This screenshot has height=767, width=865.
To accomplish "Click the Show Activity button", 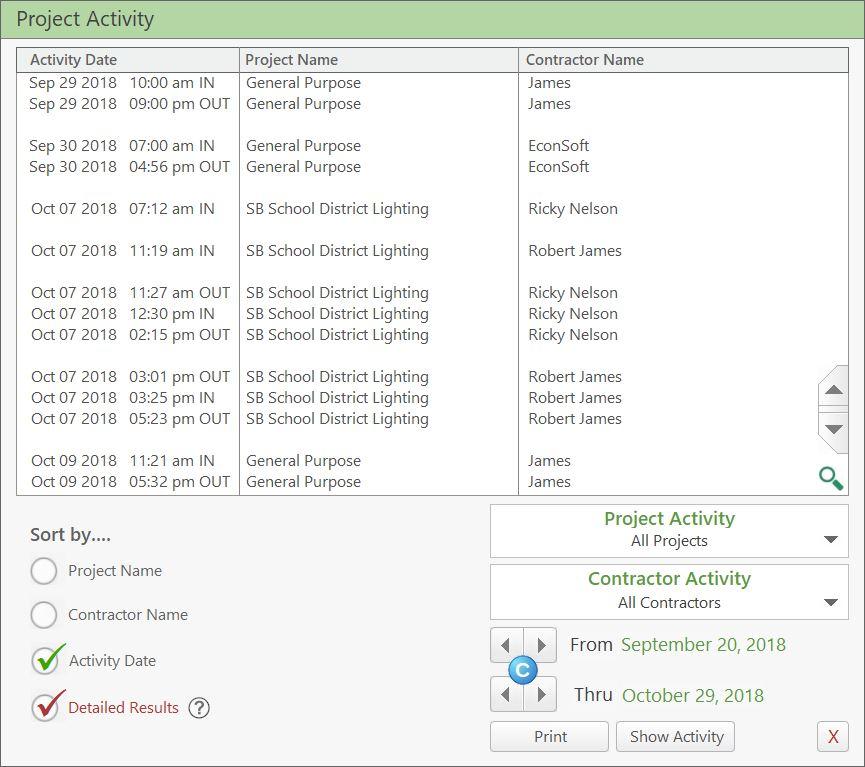I will [x=675, y=736].
